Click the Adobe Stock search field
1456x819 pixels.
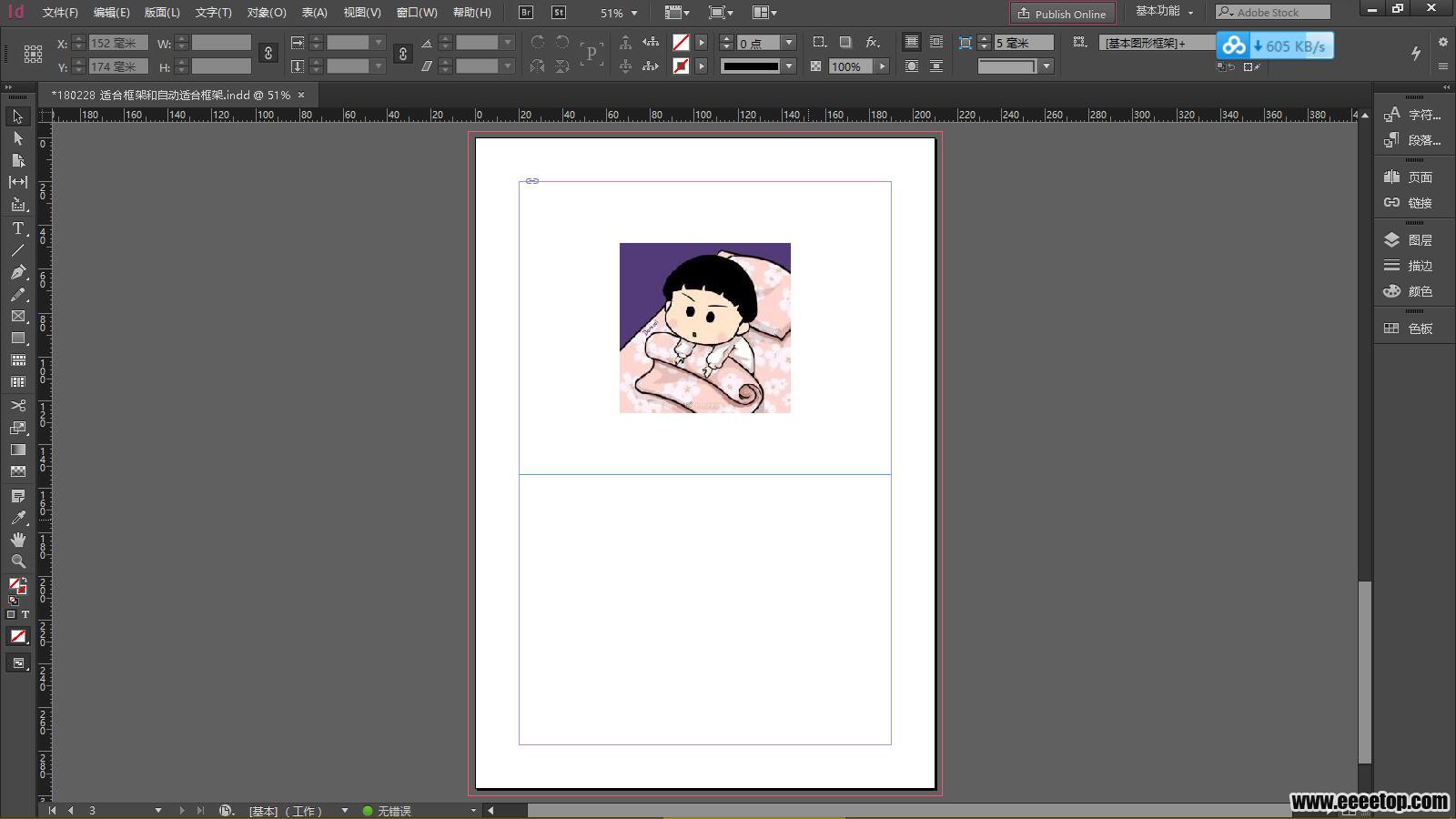click(1272, 12)
